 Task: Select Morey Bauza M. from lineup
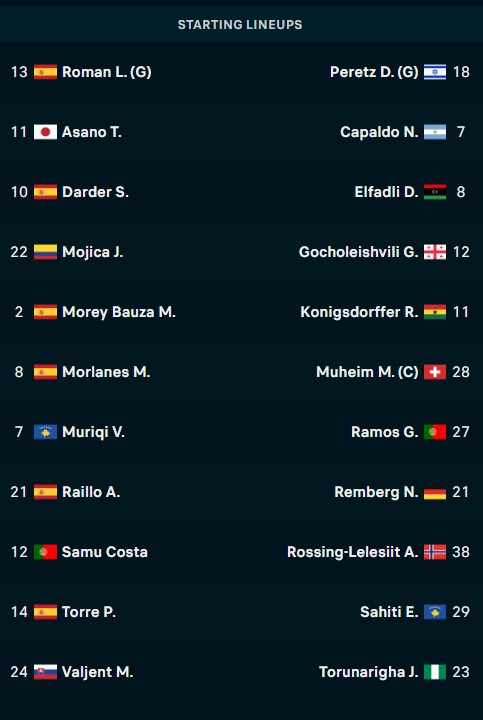(118, 312)
